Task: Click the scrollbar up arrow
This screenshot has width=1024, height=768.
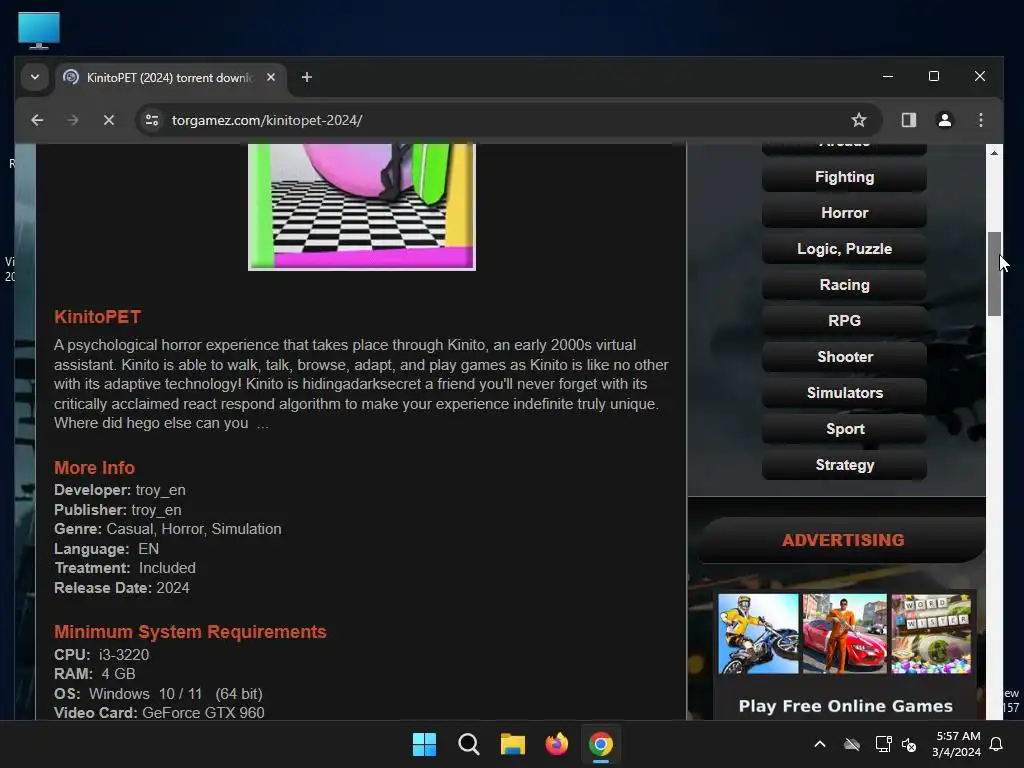Action: (994, 153)
